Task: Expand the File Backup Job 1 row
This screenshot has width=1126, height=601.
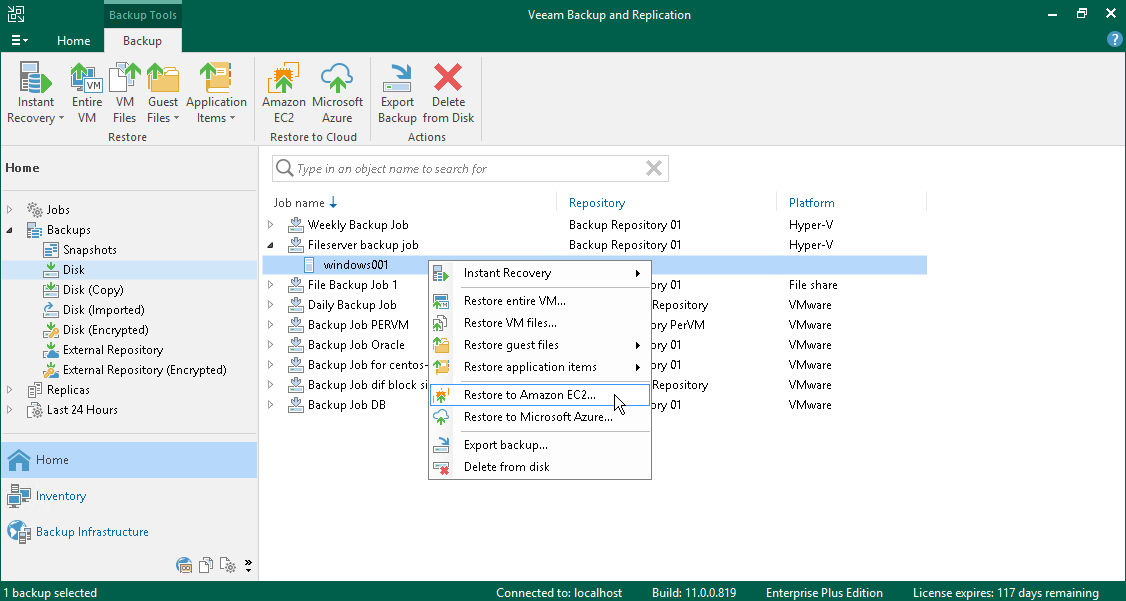Action: [x=271, y=285]
